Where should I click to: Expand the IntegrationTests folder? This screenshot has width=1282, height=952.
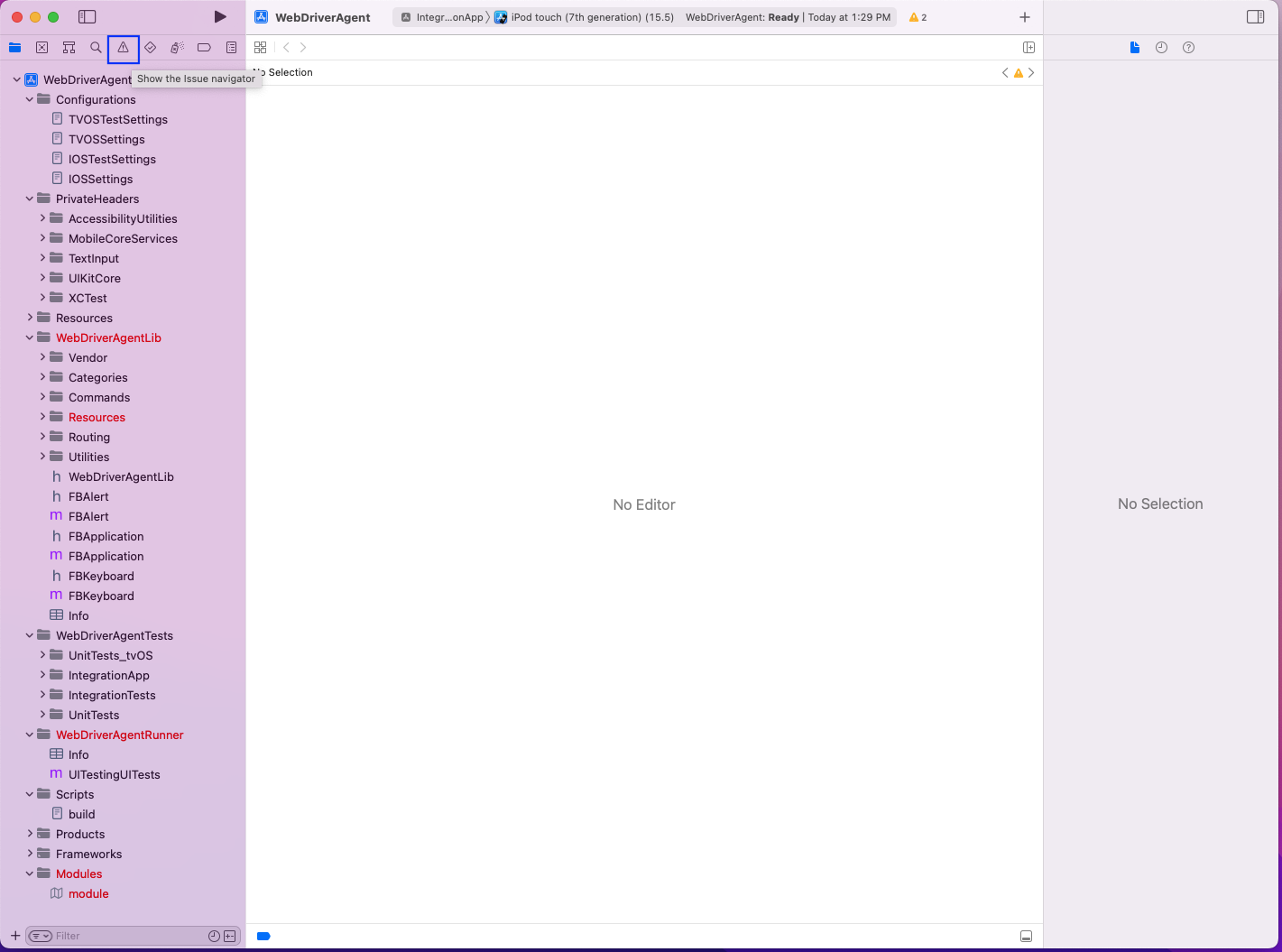click(42, 695)
